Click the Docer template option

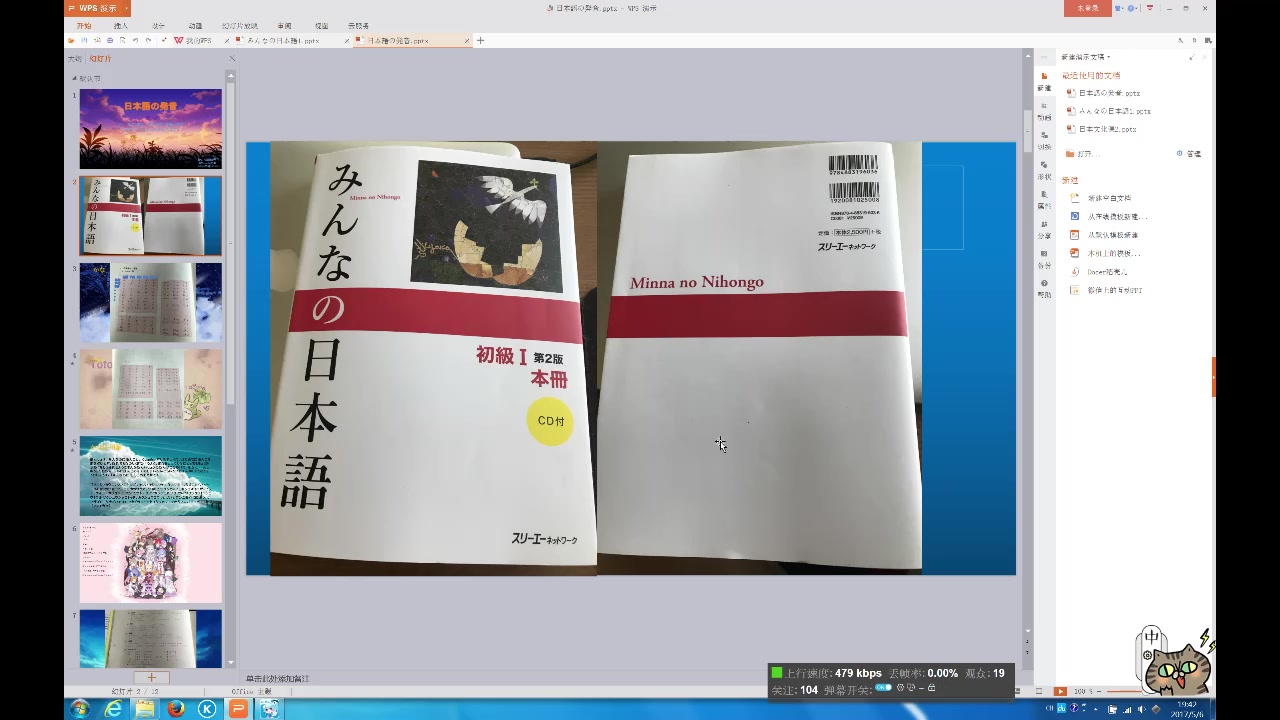1099,271
